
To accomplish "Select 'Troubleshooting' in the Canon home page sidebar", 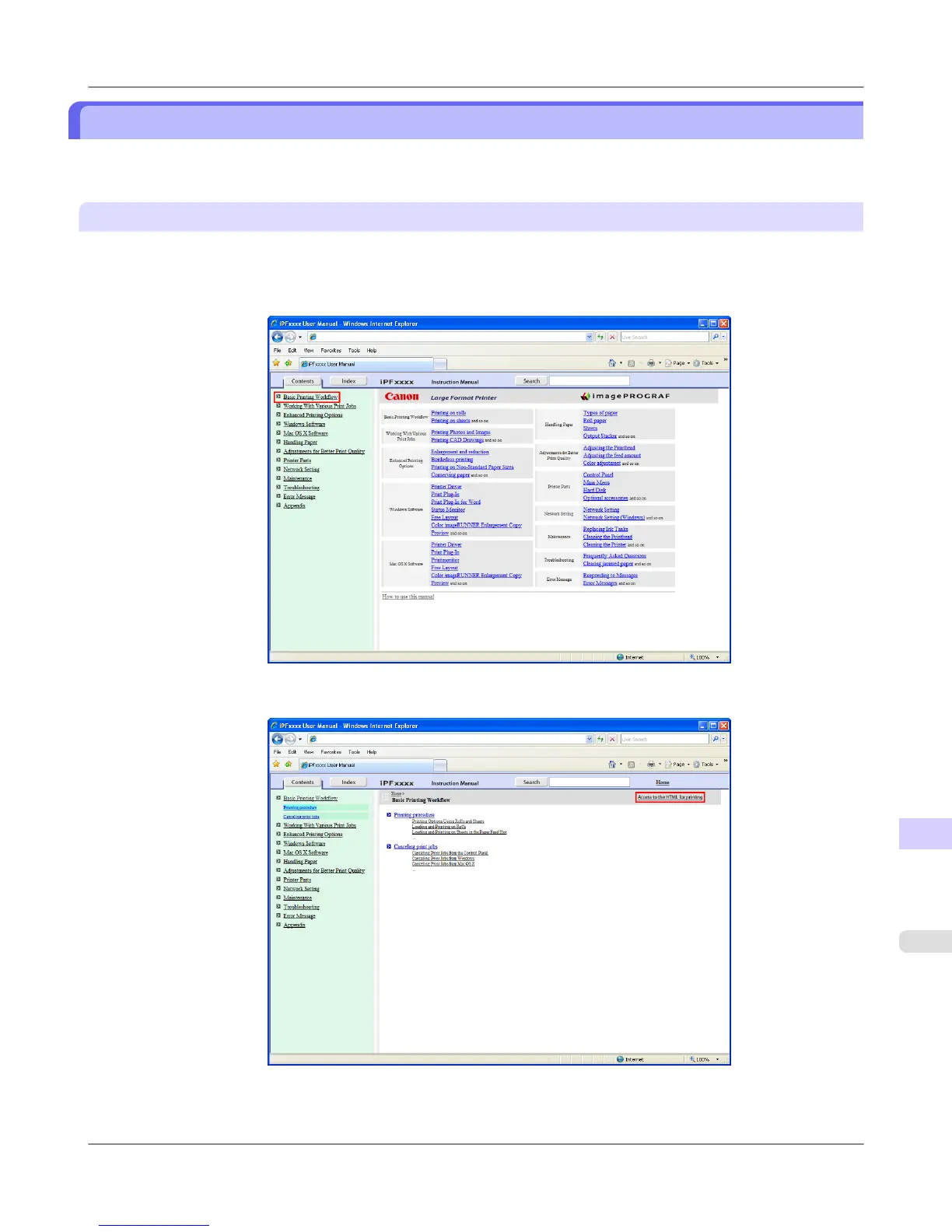I will pyautogui.click(x=301, y=488).
